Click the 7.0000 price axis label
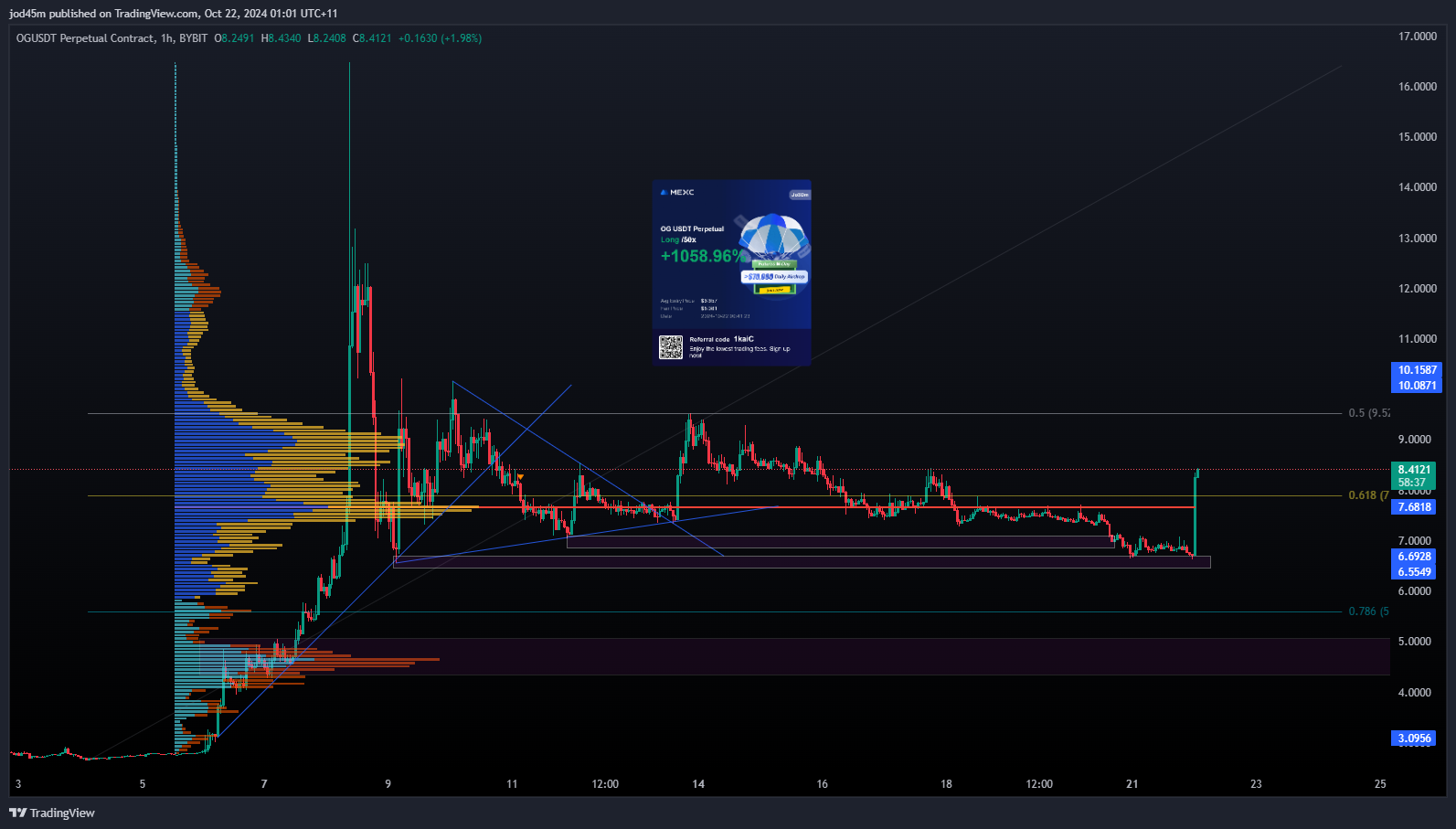Viewport: 1456px width, 829px height. coord(1414,541)
